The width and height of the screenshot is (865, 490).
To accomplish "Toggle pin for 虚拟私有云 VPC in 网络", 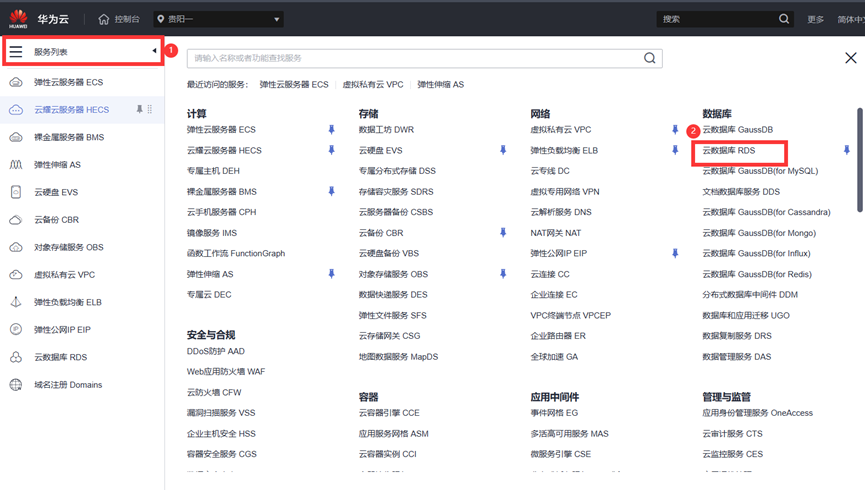I will pyautogui.click(x=675, y=130).
